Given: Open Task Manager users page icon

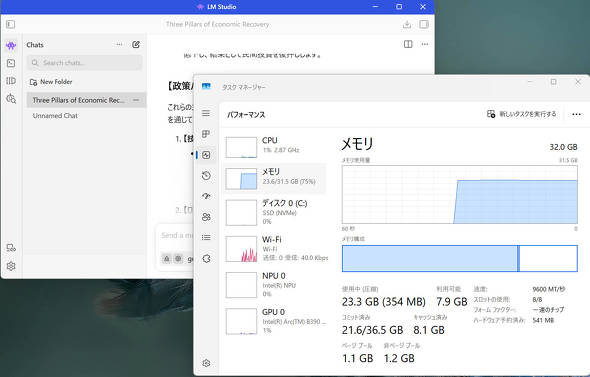Looking at the screenshot, I should click(206, 217).
